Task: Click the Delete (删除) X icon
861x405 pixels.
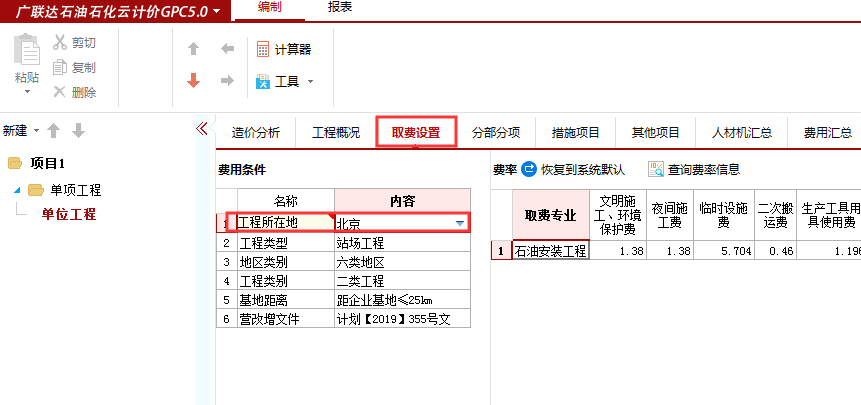Action: 60,92
